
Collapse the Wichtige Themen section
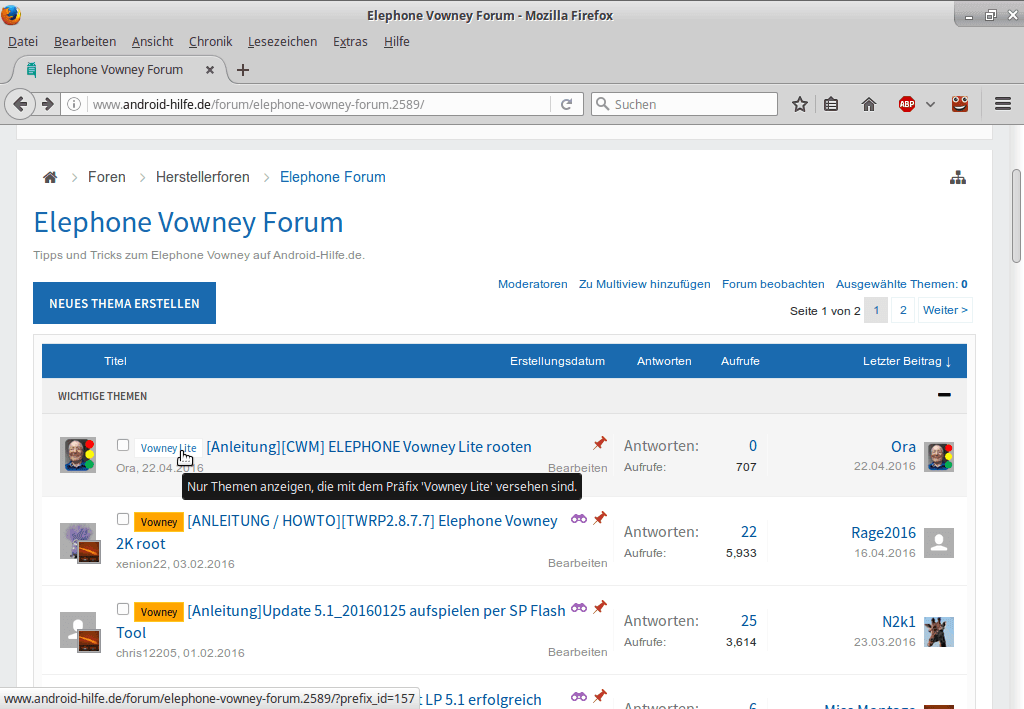click(944, 395)
